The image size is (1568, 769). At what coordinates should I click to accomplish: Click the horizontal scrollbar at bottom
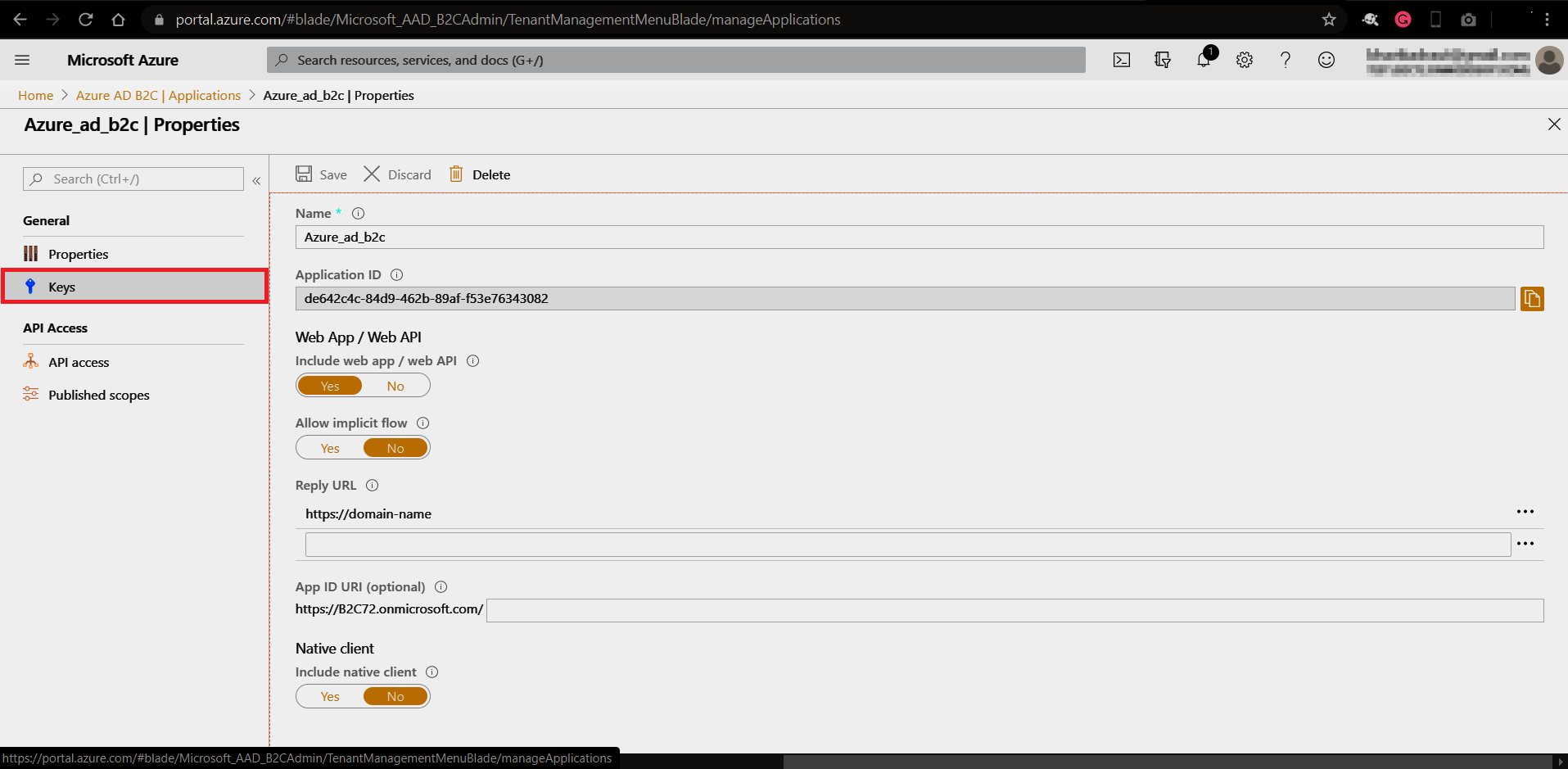1167,762
